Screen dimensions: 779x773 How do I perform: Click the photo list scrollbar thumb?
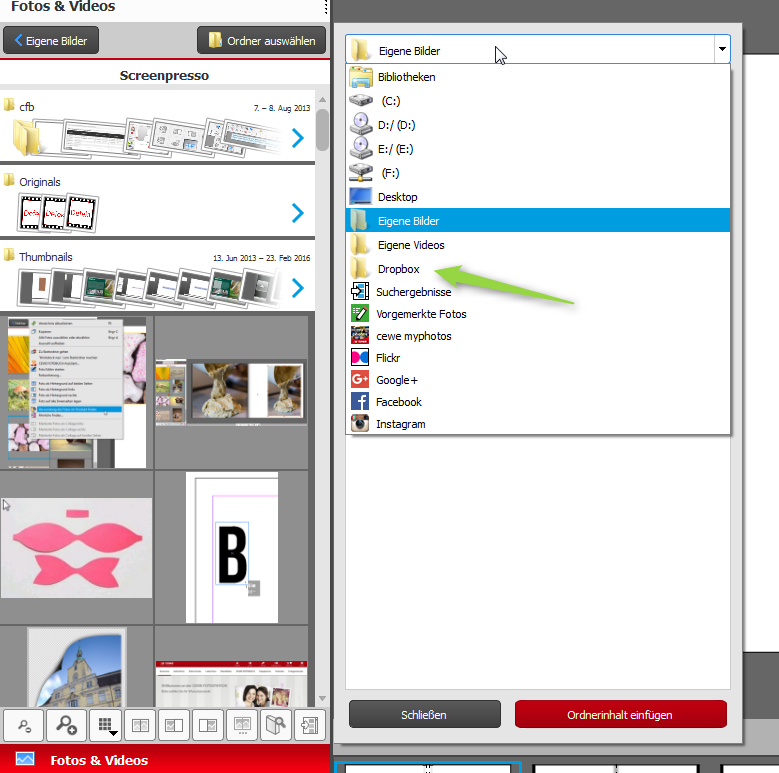click(x=322, y=130)
